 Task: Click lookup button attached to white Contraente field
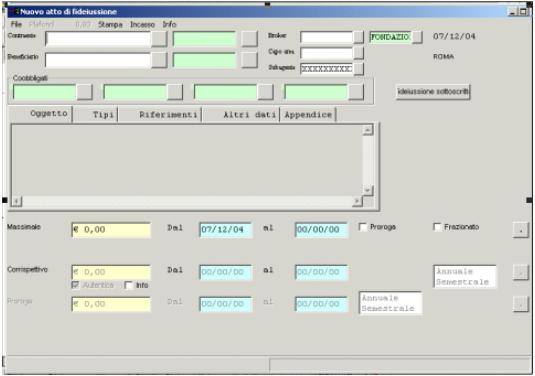point(159,39)
